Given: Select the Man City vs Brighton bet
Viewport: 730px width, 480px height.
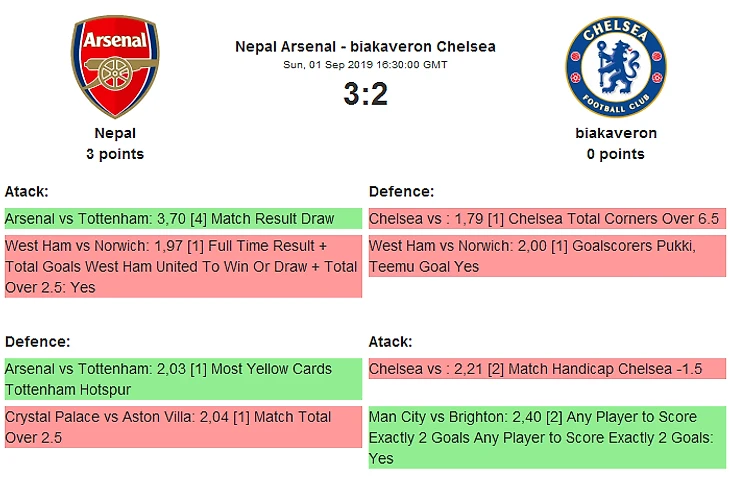Looking at the screenshot, I should coord(546,437).
